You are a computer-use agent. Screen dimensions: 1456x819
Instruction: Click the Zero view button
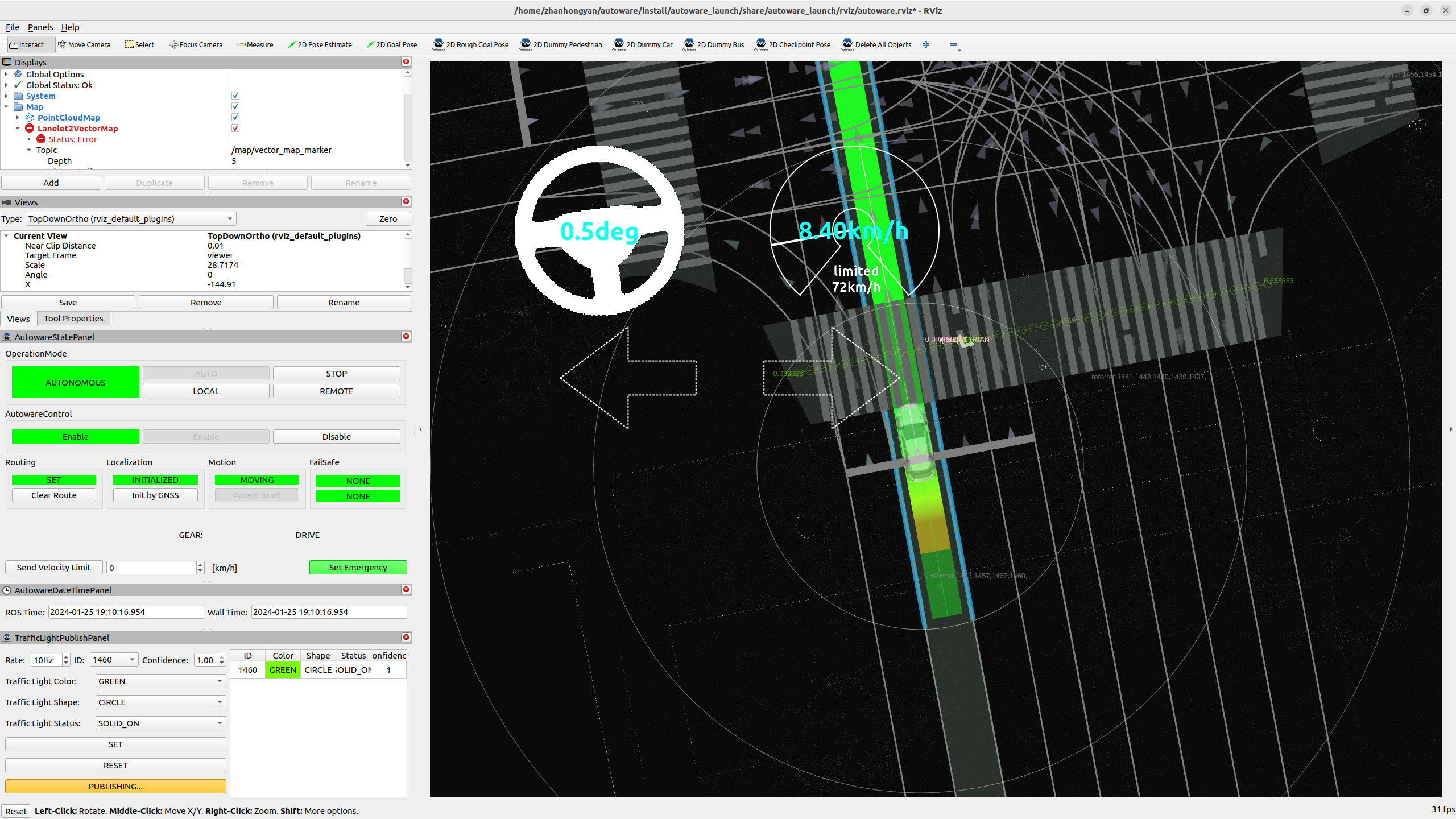click(x=388, y=218)
